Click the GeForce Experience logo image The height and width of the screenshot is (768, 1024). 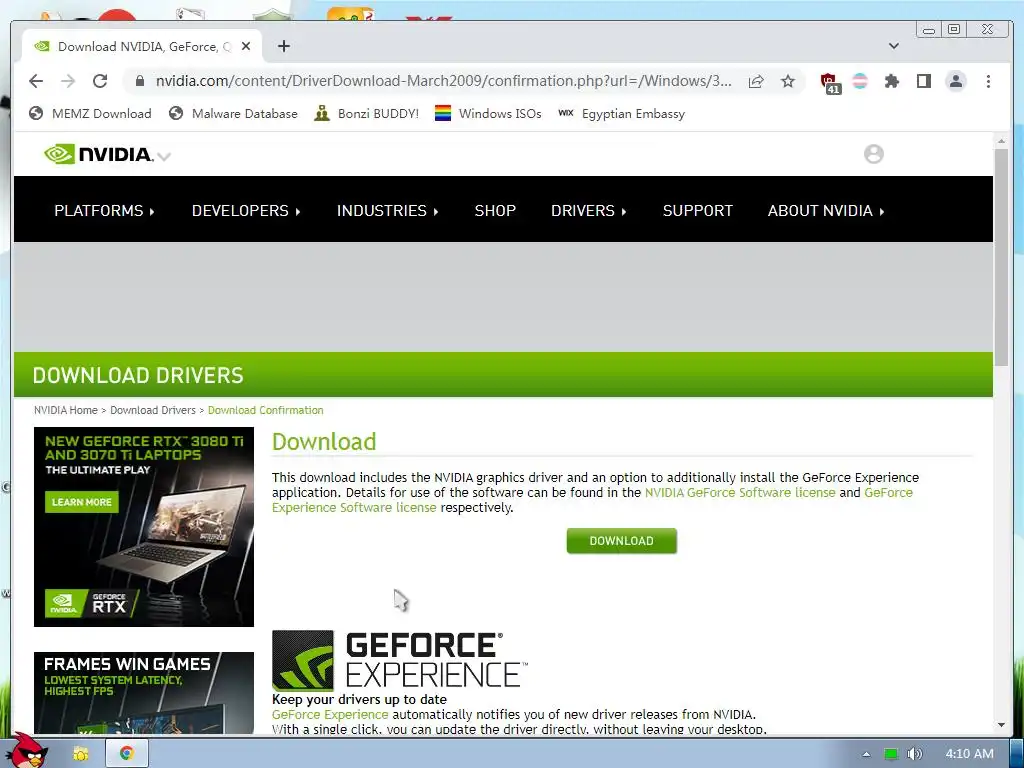point(400,660)
